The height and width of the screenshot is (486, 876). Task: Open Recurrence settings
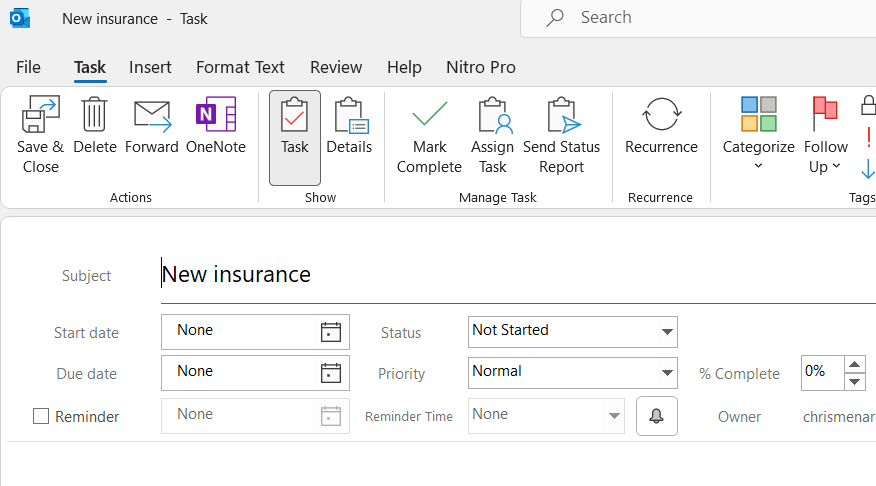pos(661,126)
